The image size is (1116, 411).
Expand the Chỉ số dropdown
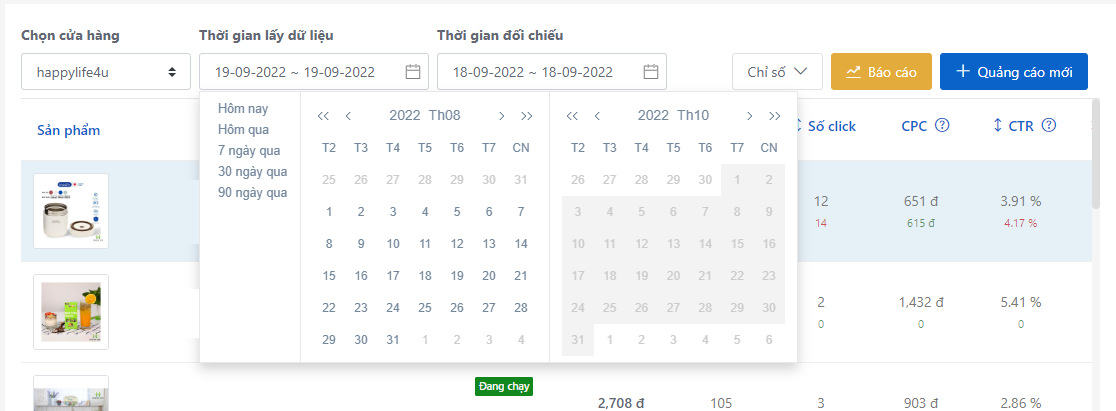[x=777, y=72]
